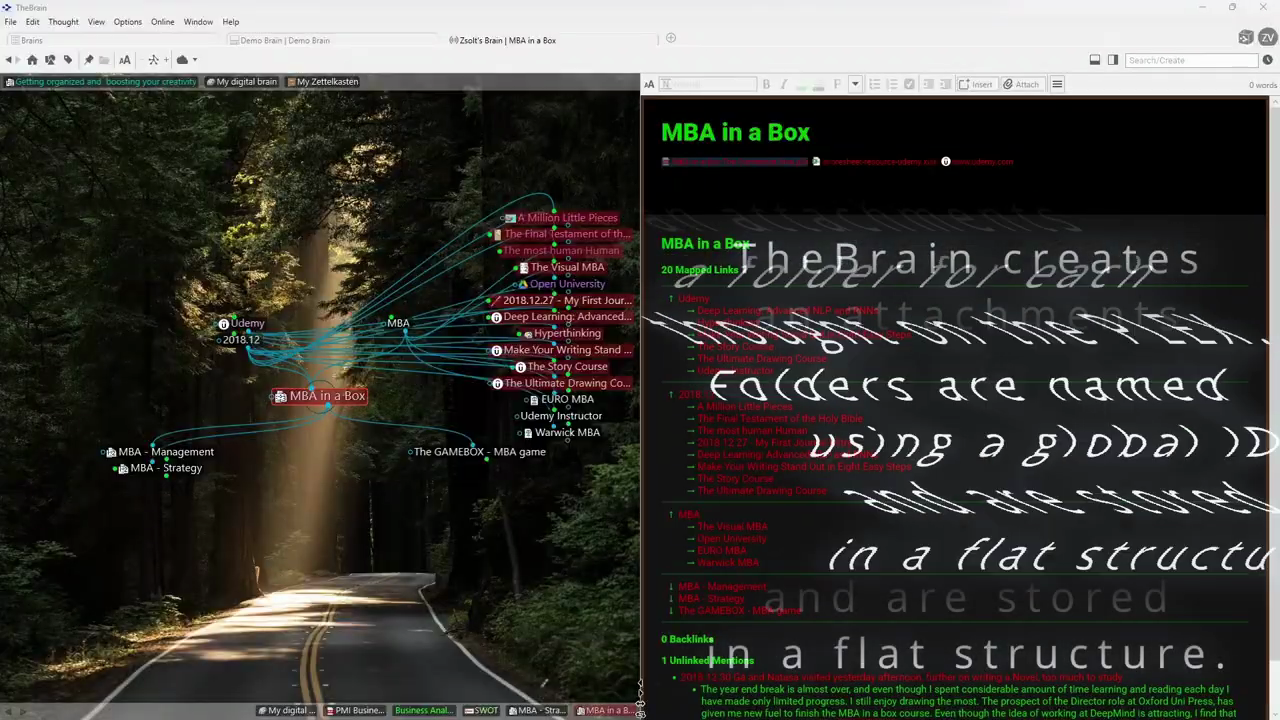Open the Online menu
1280x720 pixels.
tap(163, 21)
